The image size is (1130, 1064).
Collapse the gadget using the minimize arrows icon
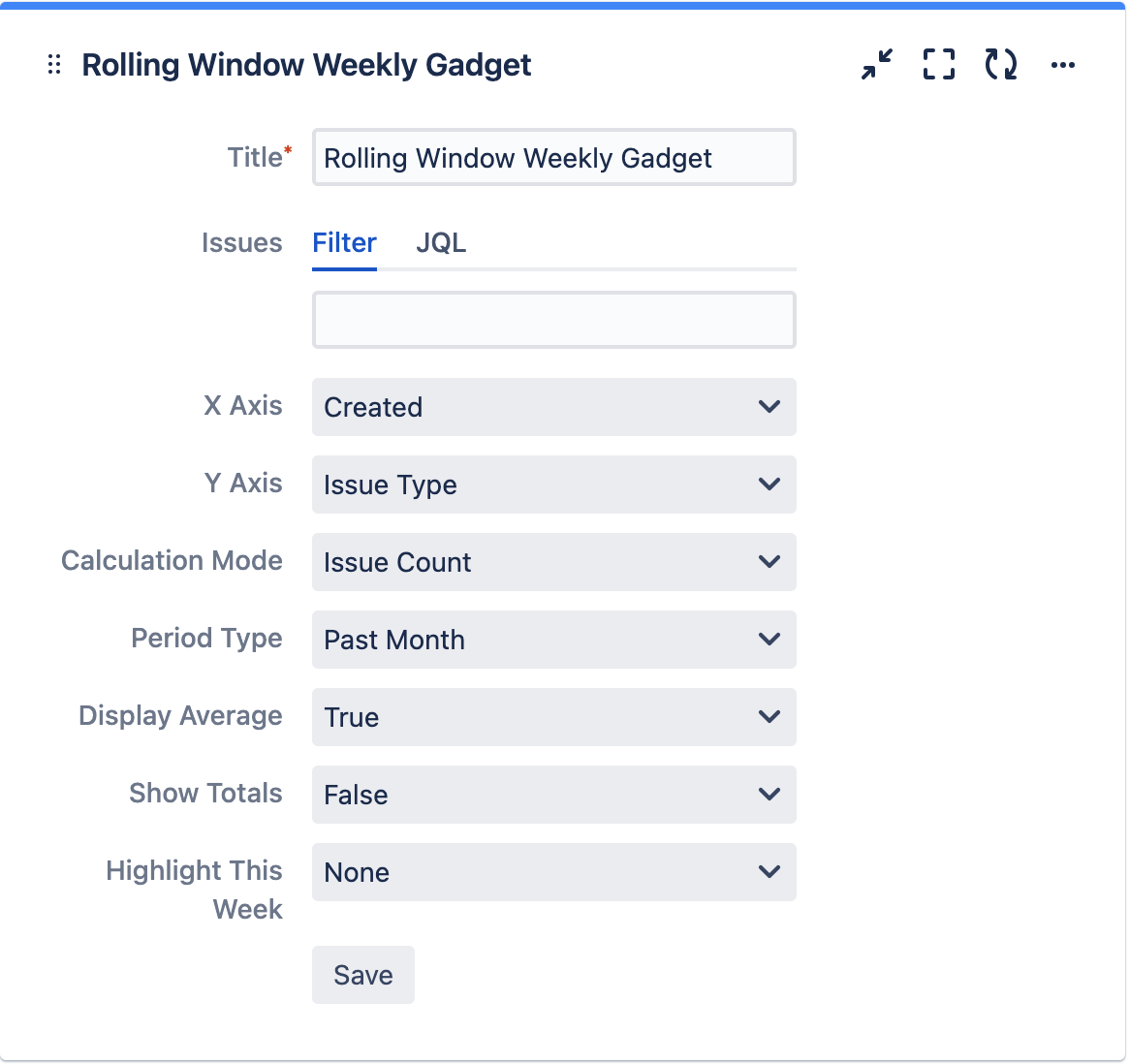click(875, 64)
